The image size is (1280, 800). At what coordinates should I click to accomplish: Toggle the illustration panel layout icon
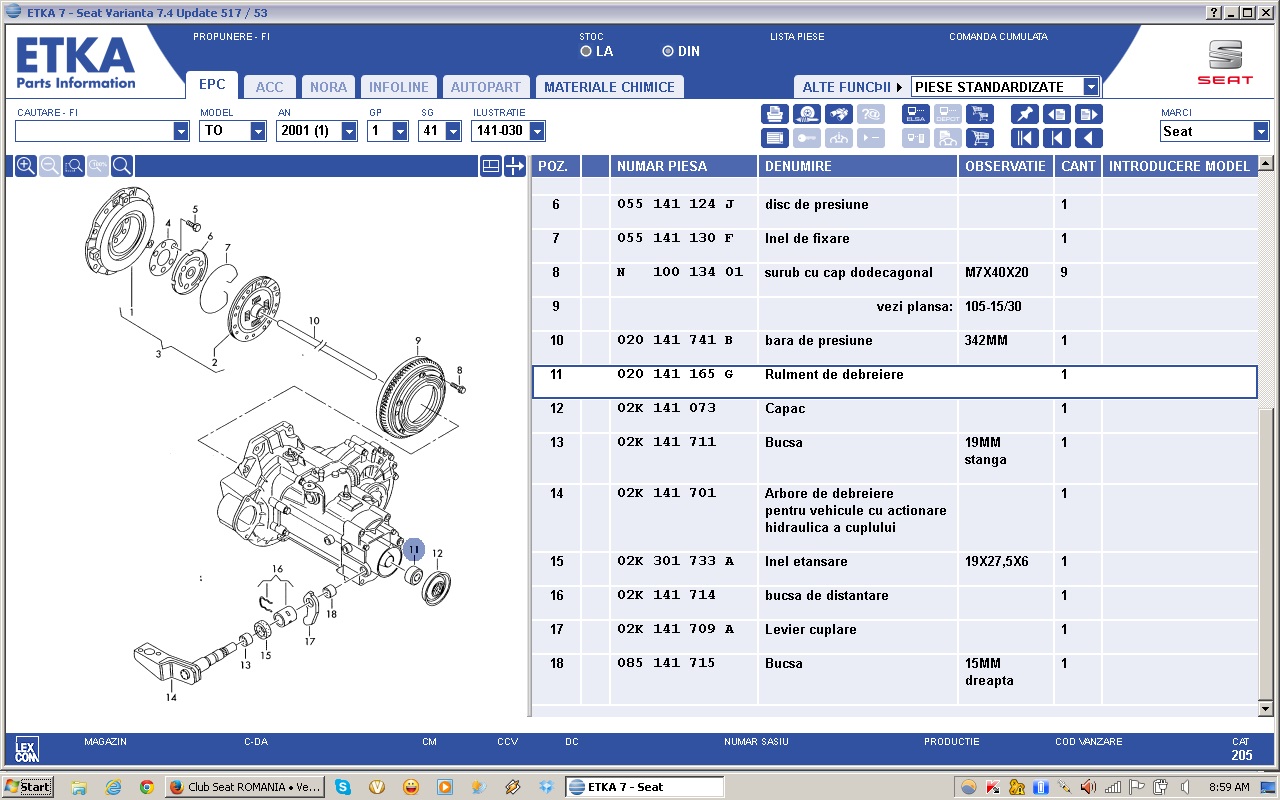491,166
